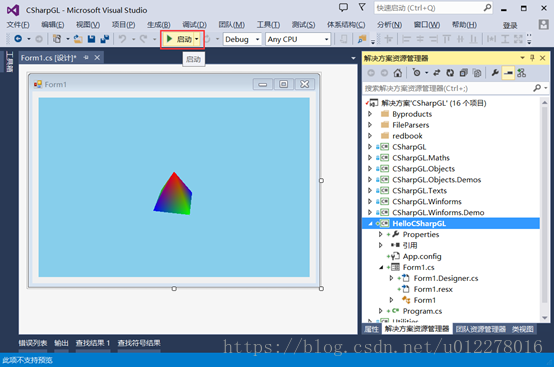The height and width of the screenshot is (367, 554).
Task: Click the new project toolbar icon
Action: point(57,39)
